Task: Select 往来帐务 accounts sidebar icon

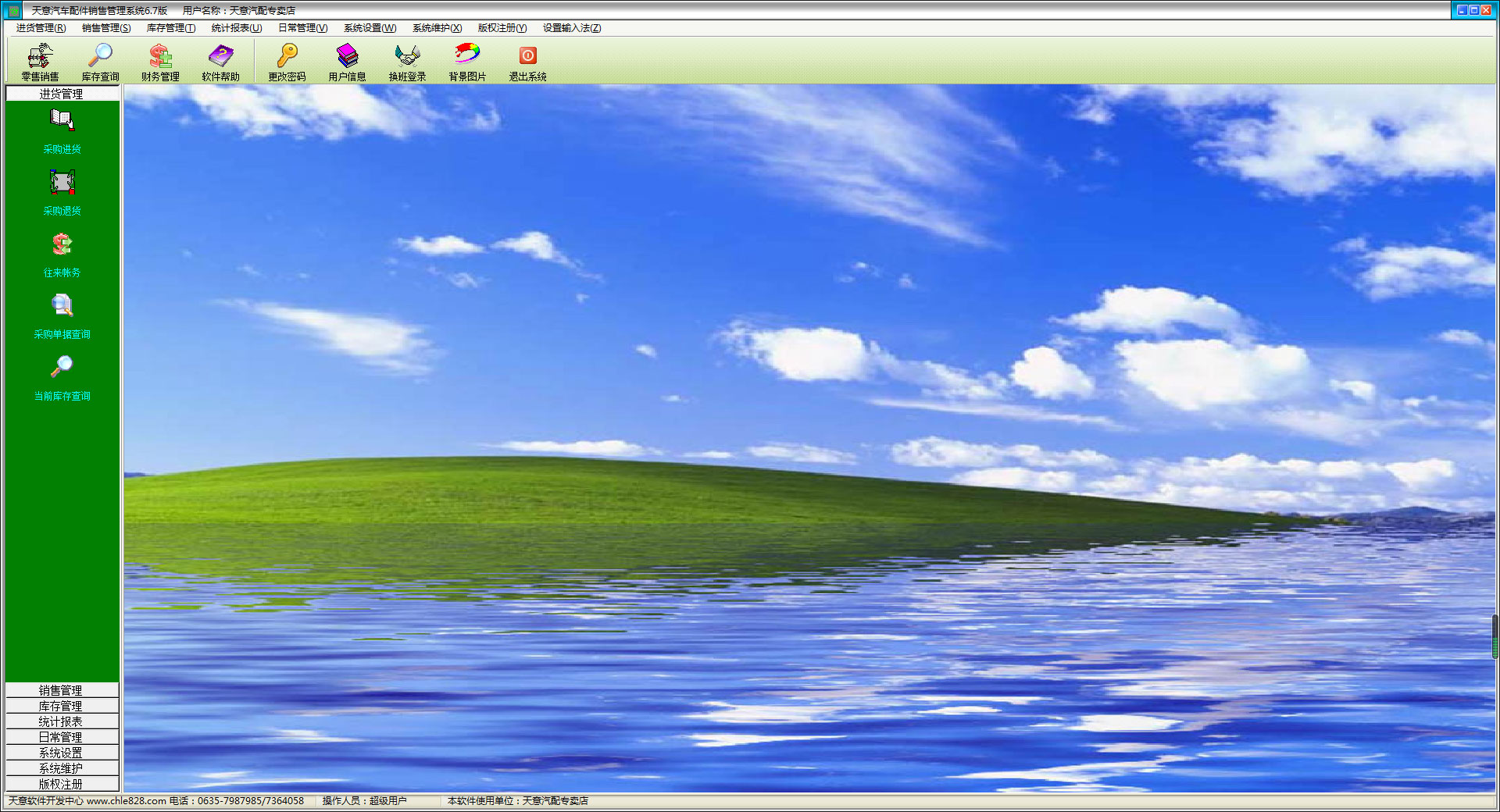Action: click(62, 255)
